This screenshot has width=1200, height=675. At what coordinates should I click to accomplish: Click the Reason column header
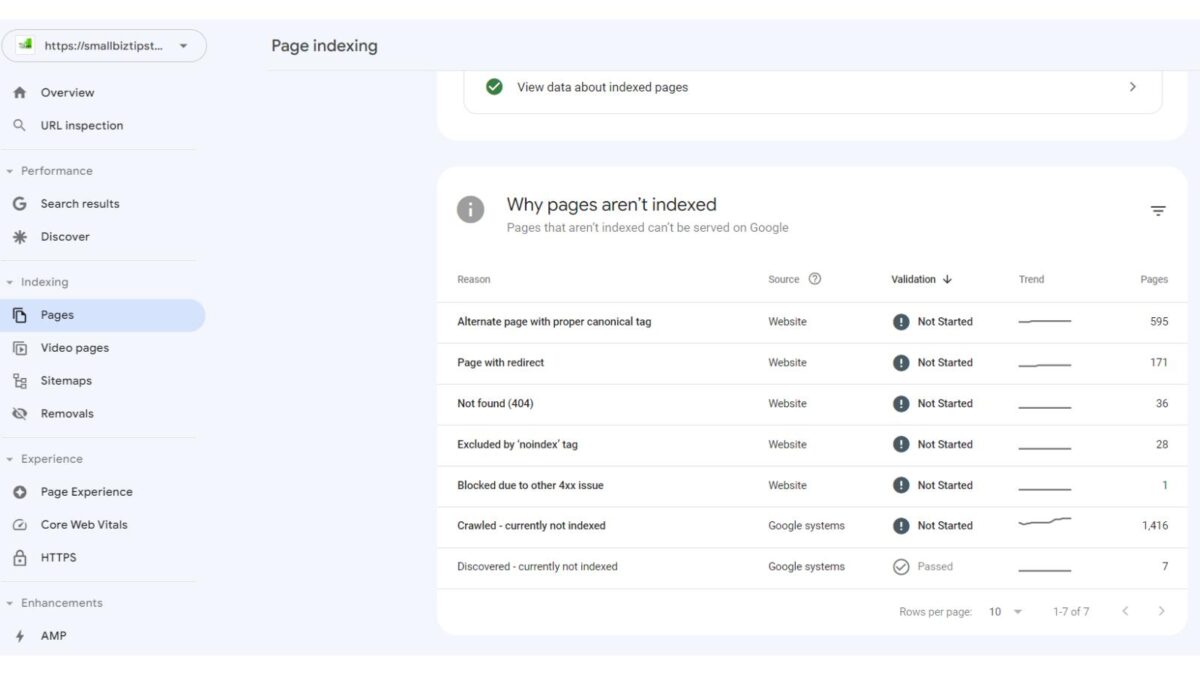coord(474,280)
